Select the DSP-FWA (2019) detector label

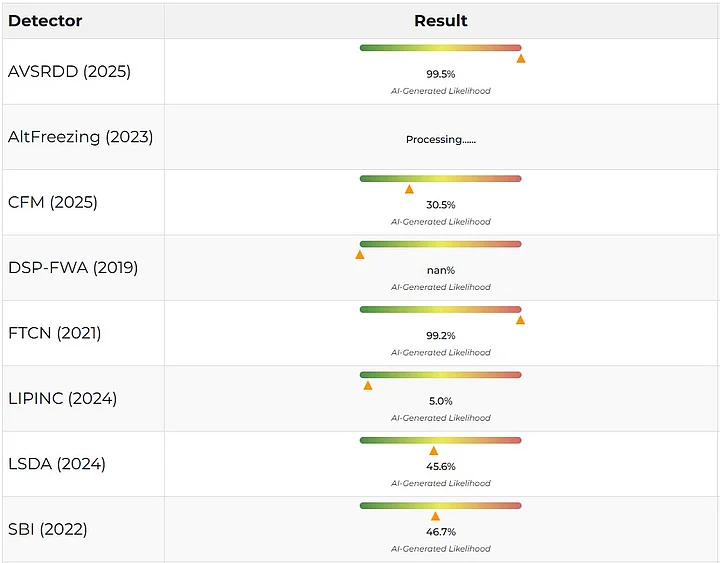coord(73,268)
